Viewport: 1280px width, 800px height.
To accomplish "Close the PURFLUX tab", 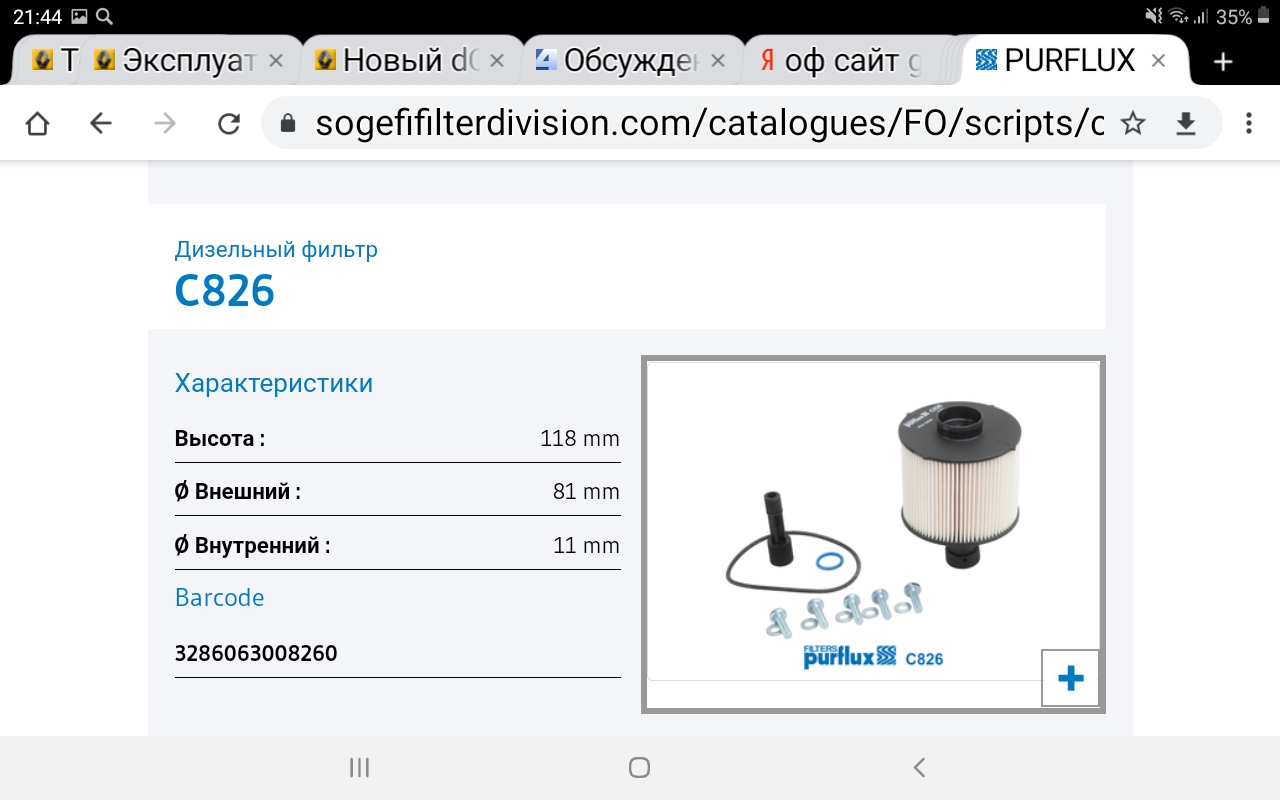I will 1158,61.
